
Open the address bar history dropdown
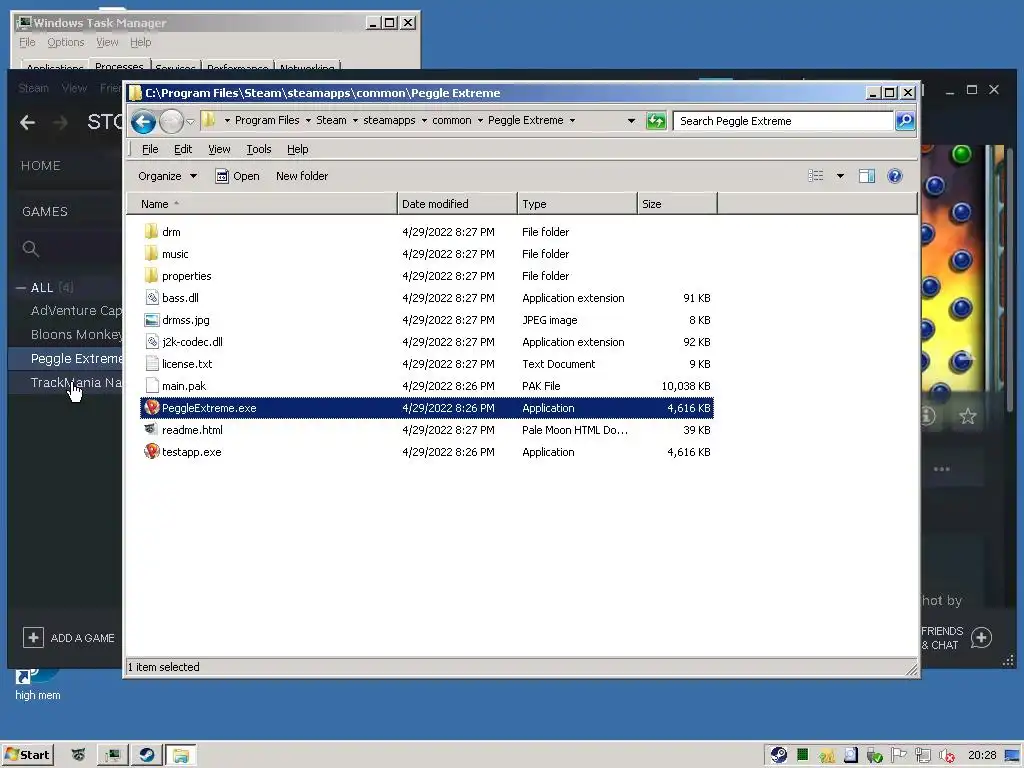coord(631,121)
